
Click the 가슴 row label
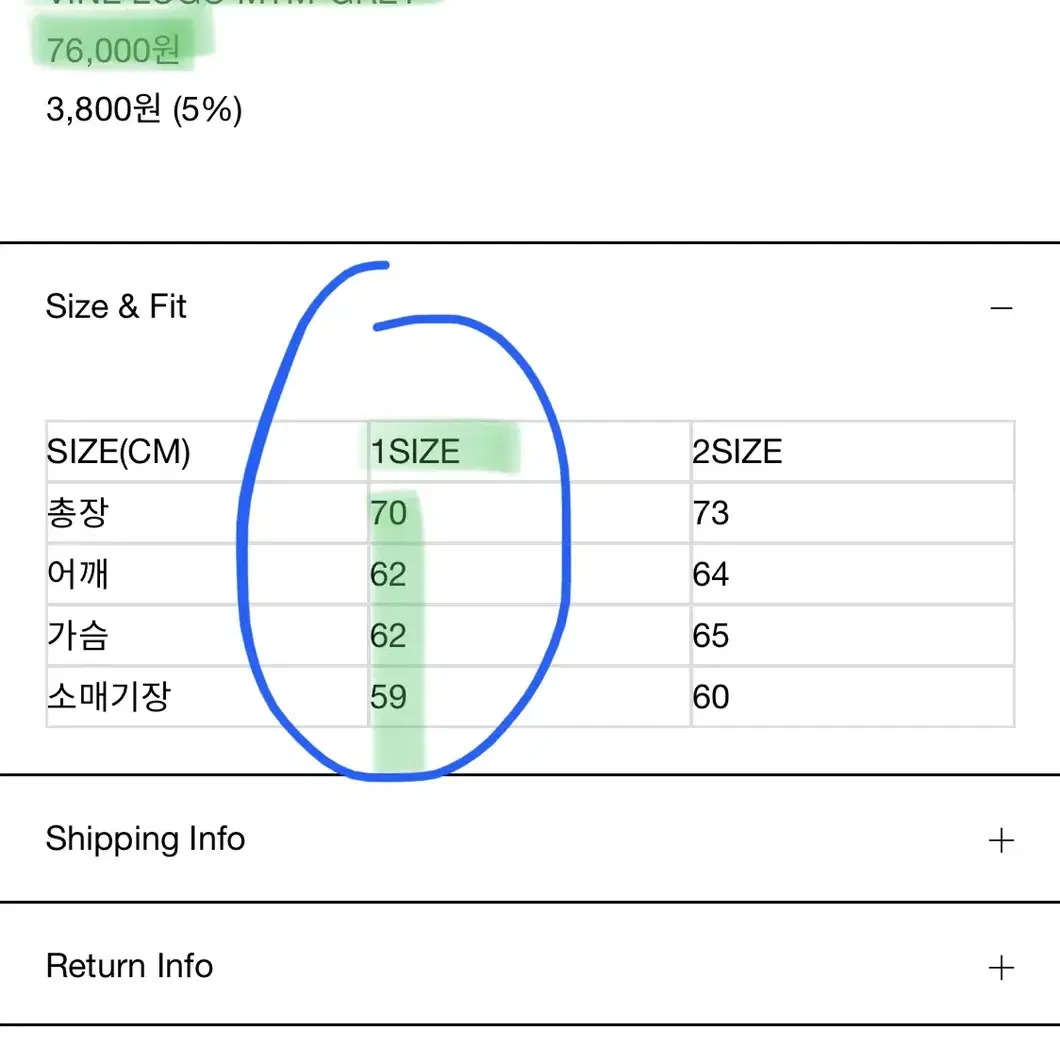77,635
